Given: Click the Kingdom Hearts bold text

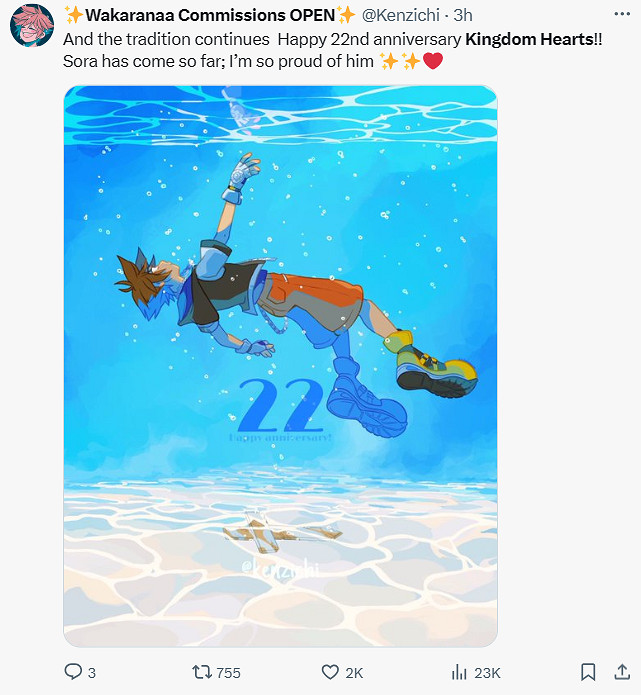Looking at the screenshot, I should tap(529, 39).
